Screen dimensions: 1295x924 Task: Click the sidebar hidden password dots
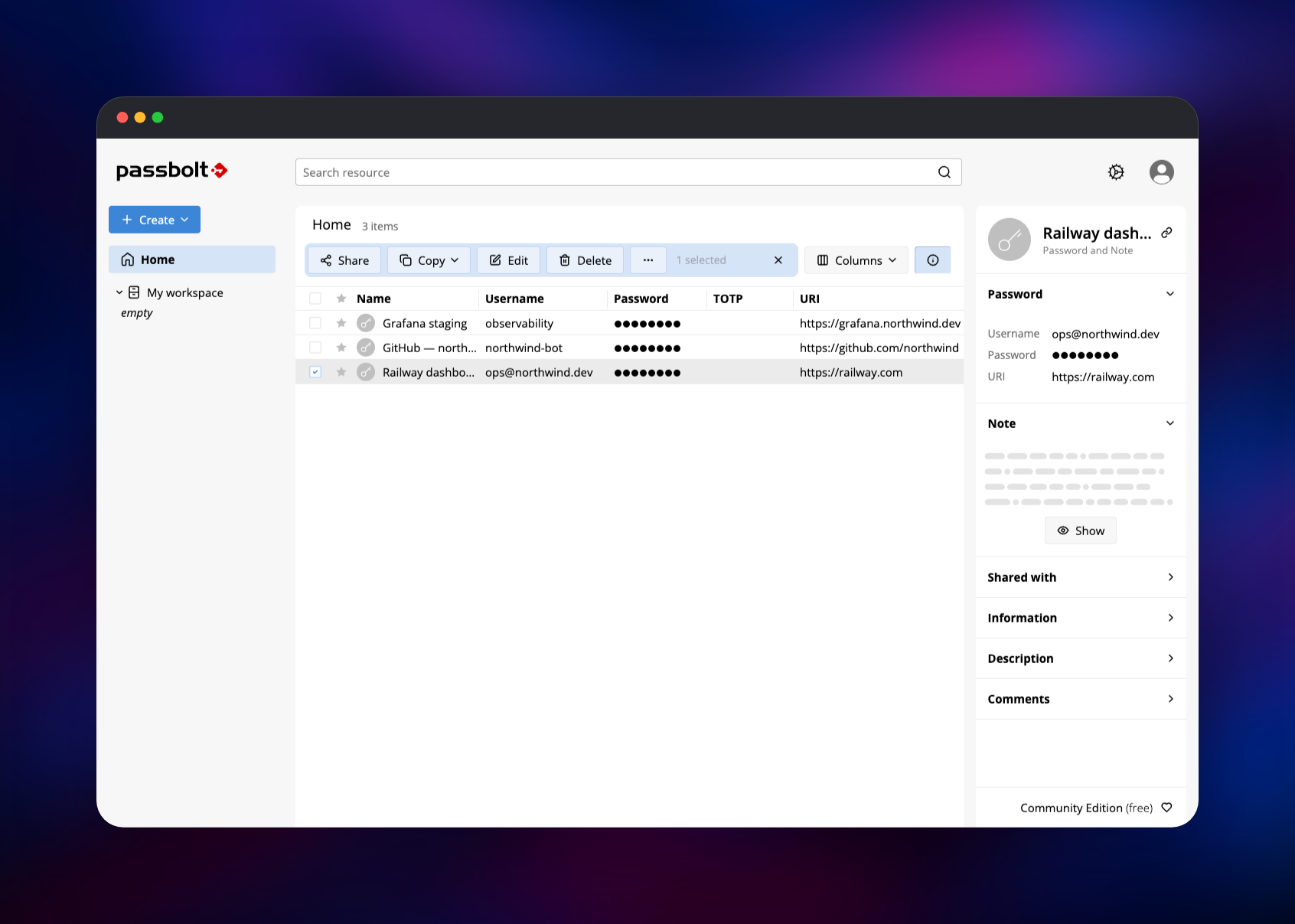coord(1085,355)
